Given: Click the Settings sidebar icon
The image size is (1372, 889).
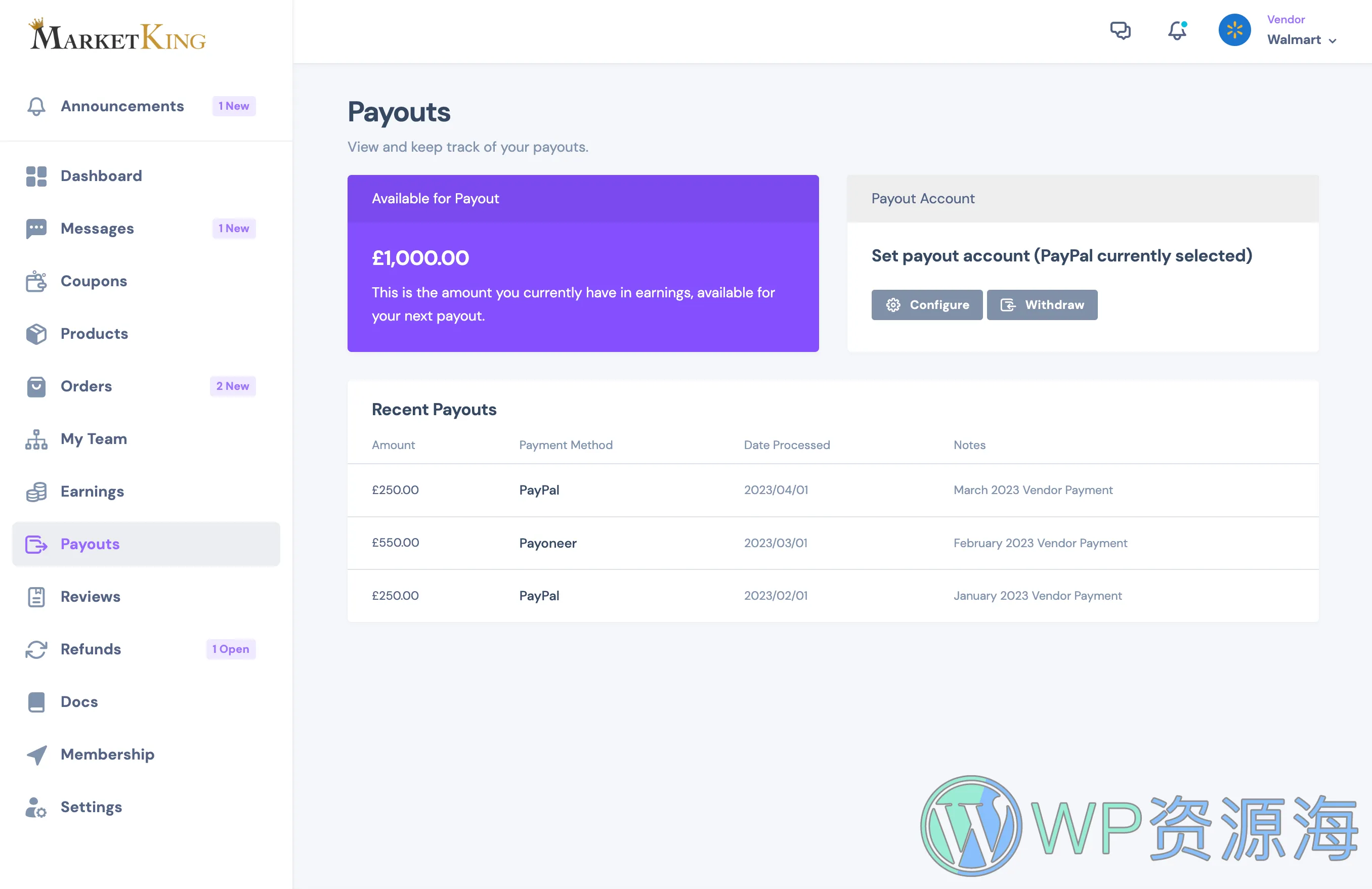Looking at the screenshot, I should point(36,807).
